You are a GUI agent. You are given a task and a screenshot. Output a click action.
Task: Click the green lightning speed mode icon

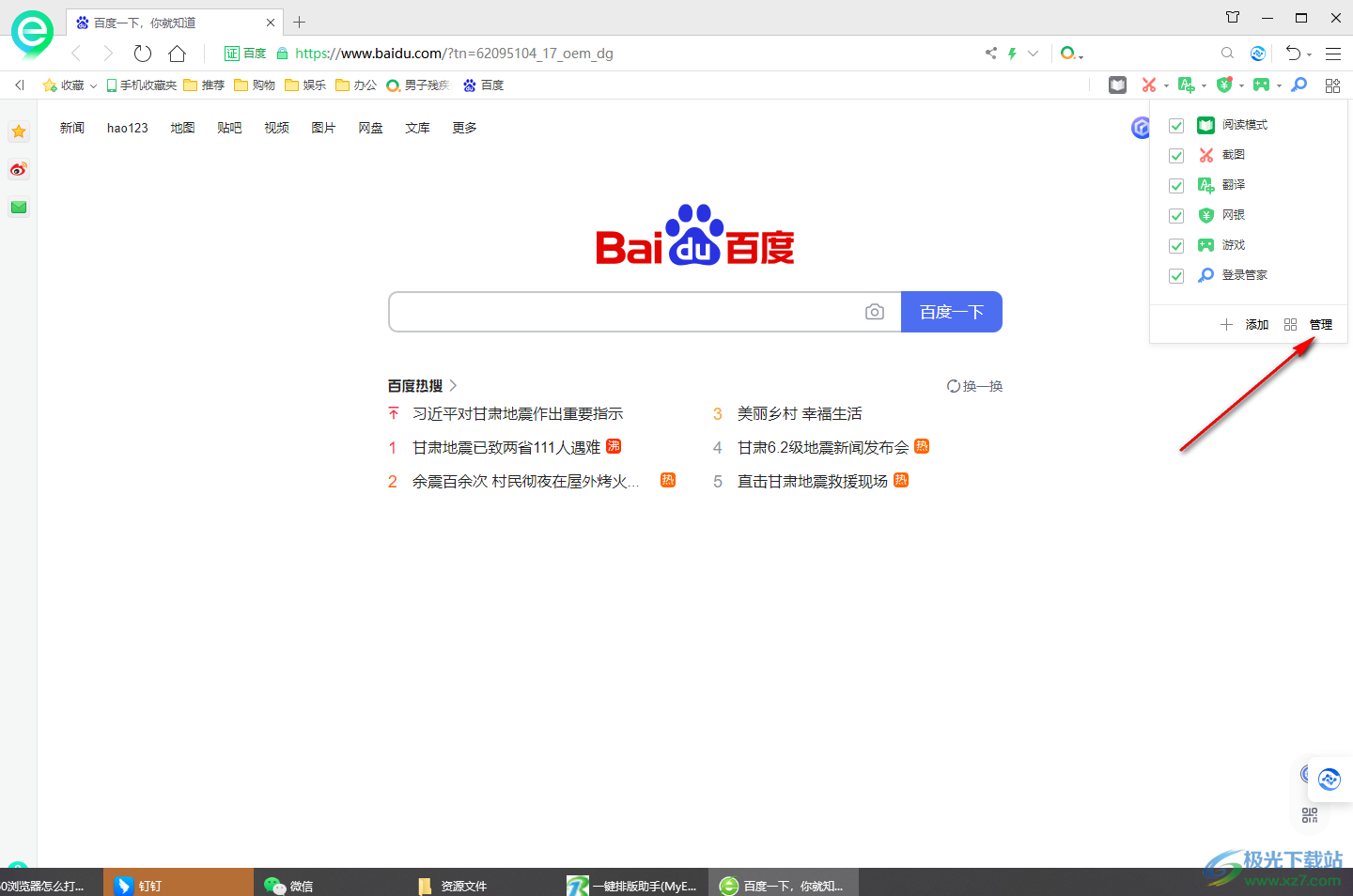coord(1012,54)
